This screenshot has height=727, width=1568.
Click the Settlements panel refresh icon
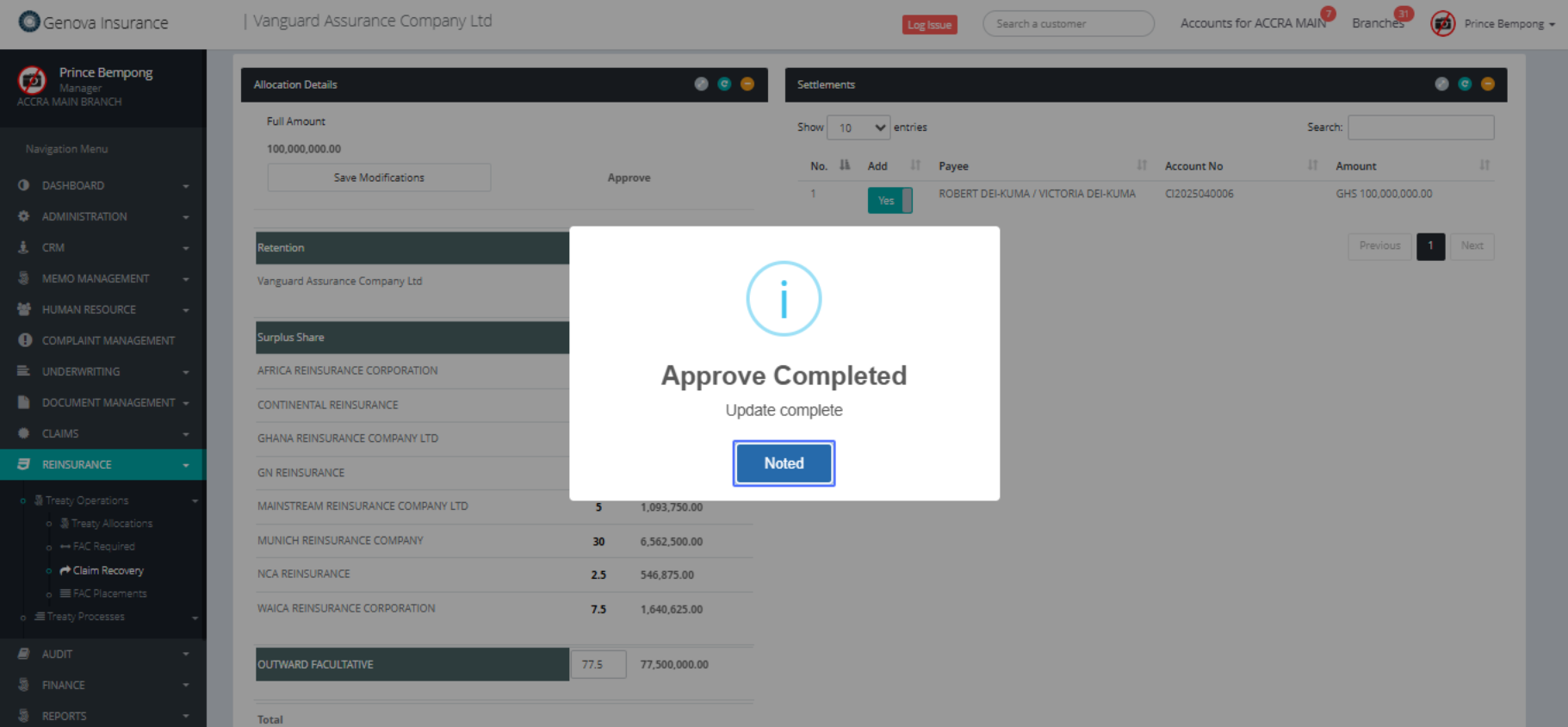click(1464, 84)
